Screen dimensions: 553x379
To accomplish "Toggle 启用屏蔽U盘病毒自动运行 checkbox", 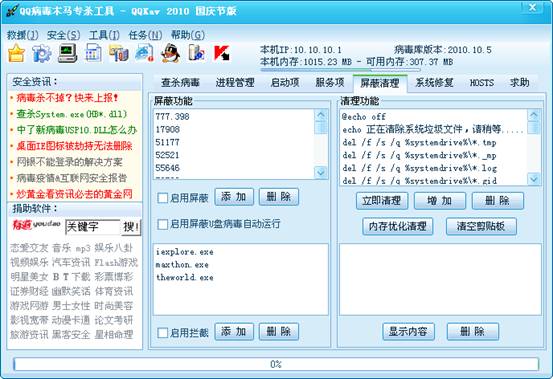I will click(163, 224).
